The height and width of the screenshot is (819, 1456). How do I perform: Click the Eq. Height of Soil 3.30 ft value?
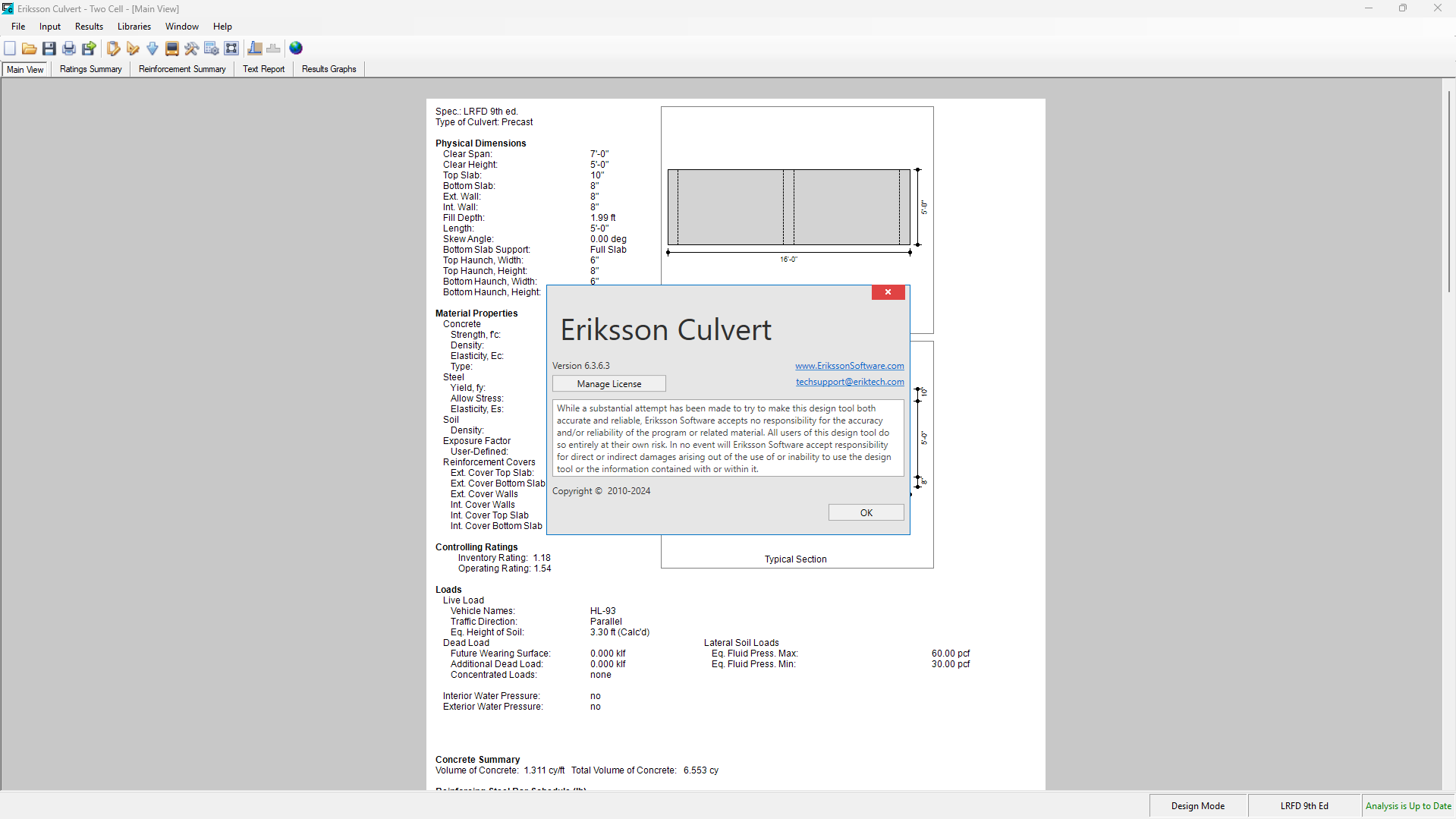620,632
